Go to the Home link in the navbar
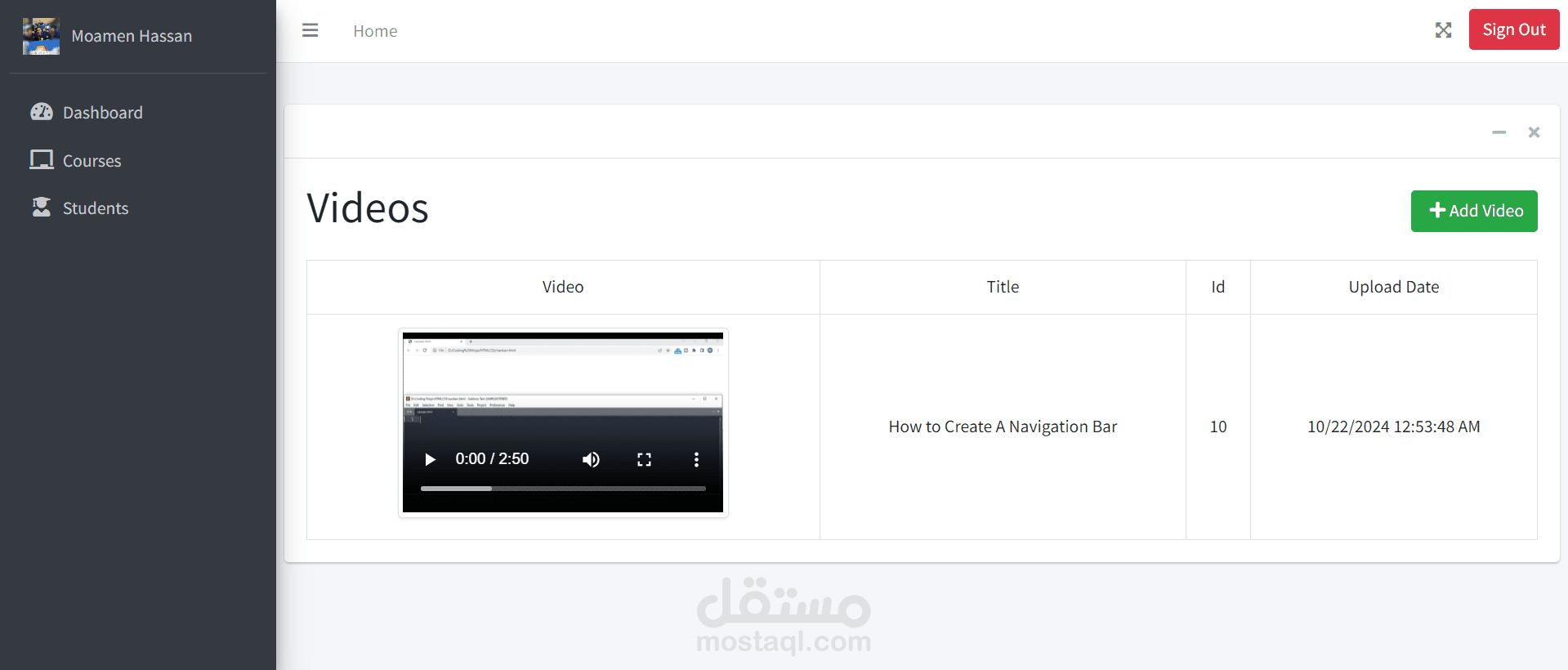Screen dimensions: 1568x670 [x=375, y=31]
